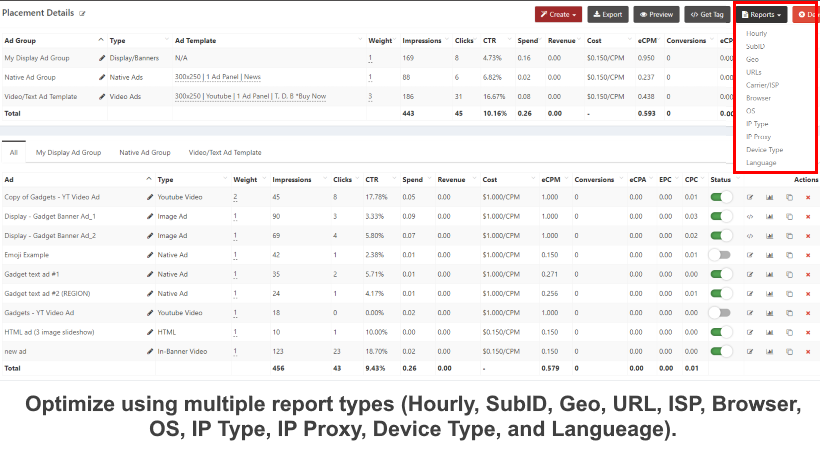This screenshot has width=820, height=450.
Task: Select Browser report from Reports menu
Action: pyautogui.click(x=758, y=98)
